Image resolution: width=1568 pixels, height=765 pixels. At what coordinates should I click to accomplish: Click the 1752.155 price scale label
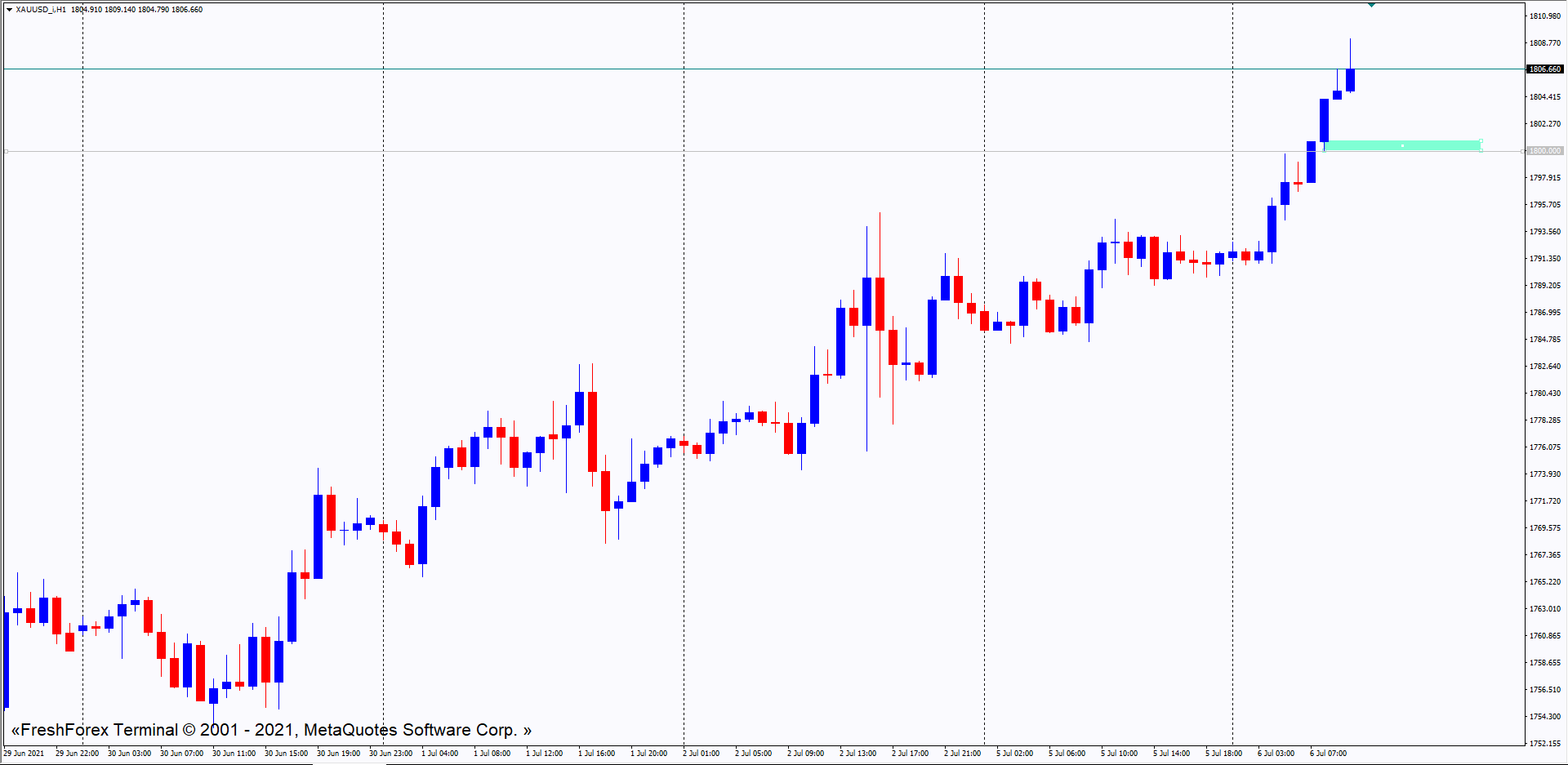point(1544,744)
